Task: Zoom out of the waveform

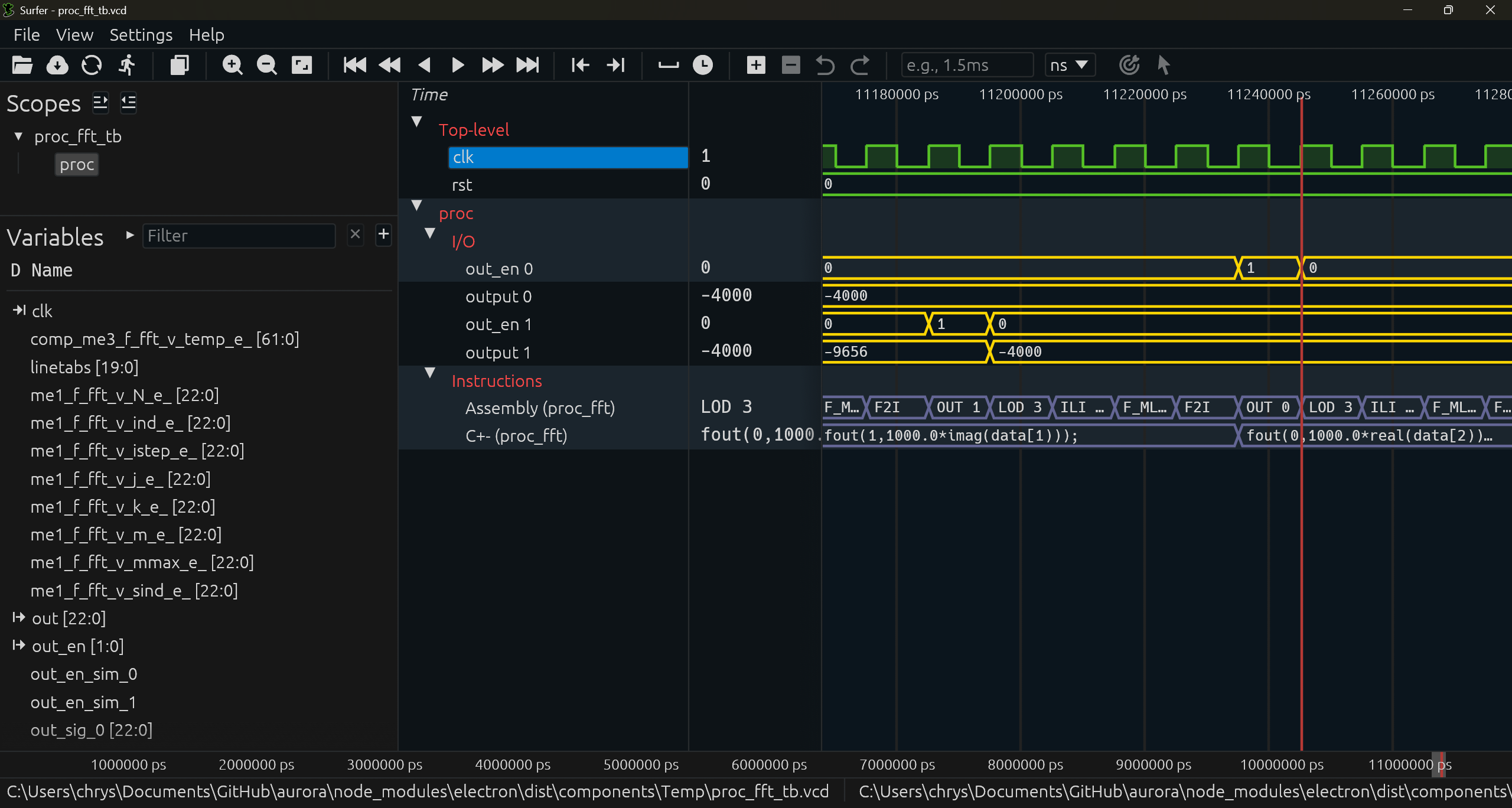Action: click(x=266, y=65)
